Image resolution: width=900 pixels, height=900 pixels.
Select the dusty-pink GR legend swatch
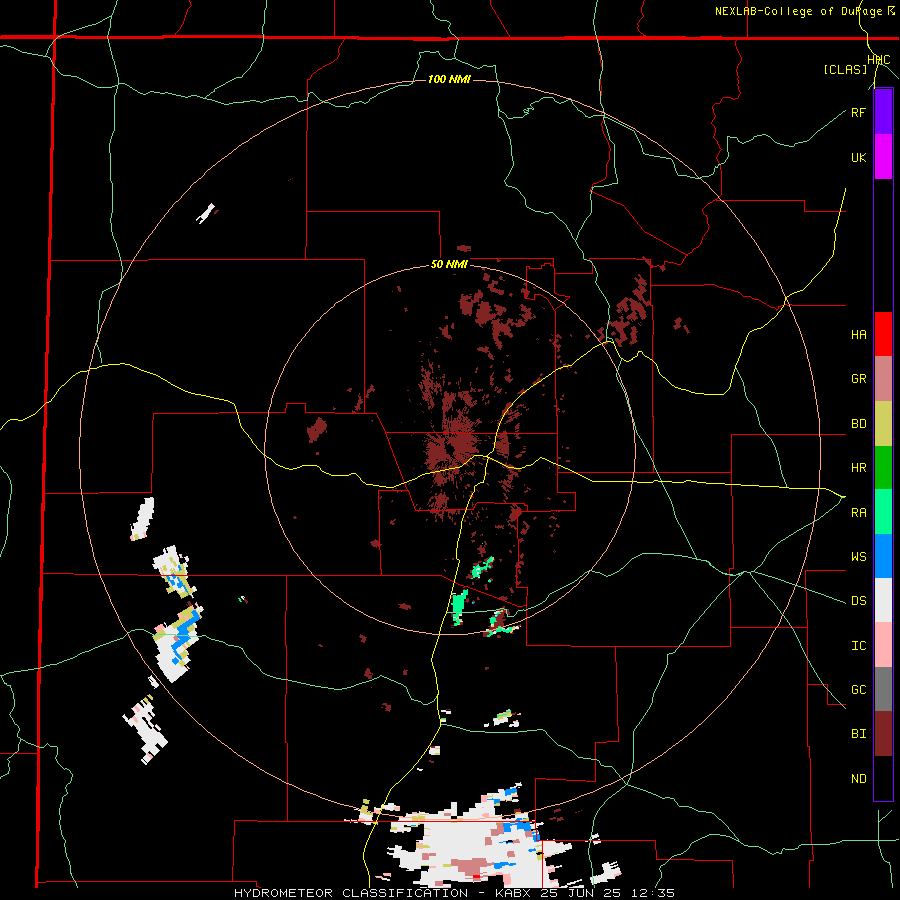click(x=883, y=378)
